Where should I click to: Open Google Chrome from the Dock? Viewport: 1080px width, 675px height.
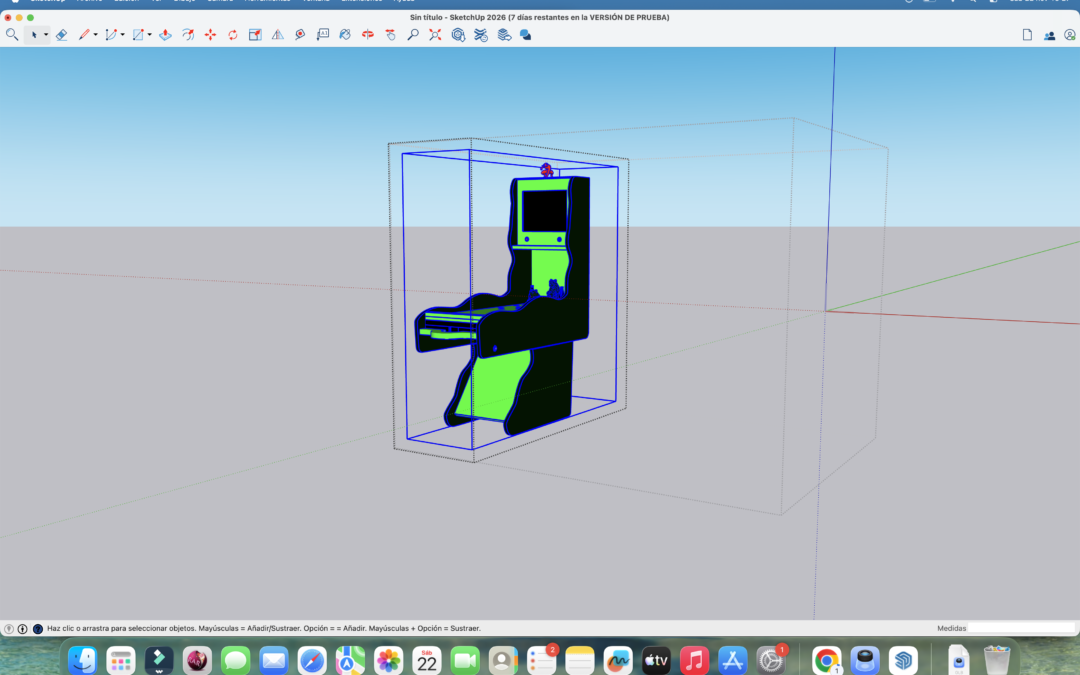tap(826, 660)
